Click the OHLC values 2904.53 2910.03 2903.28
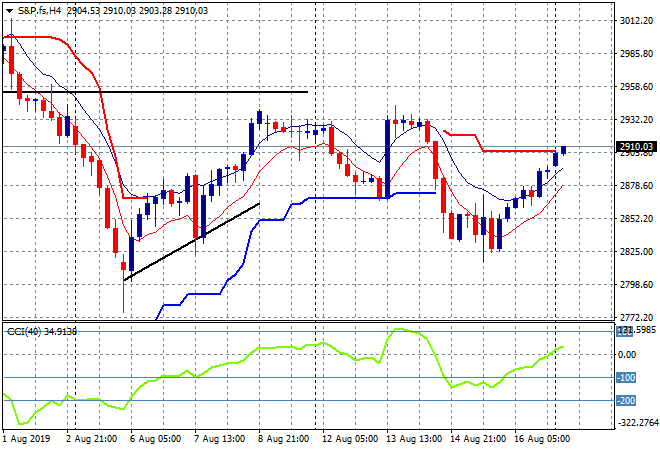The height and width of the screenshot is (450, 660). pos(119,11)
